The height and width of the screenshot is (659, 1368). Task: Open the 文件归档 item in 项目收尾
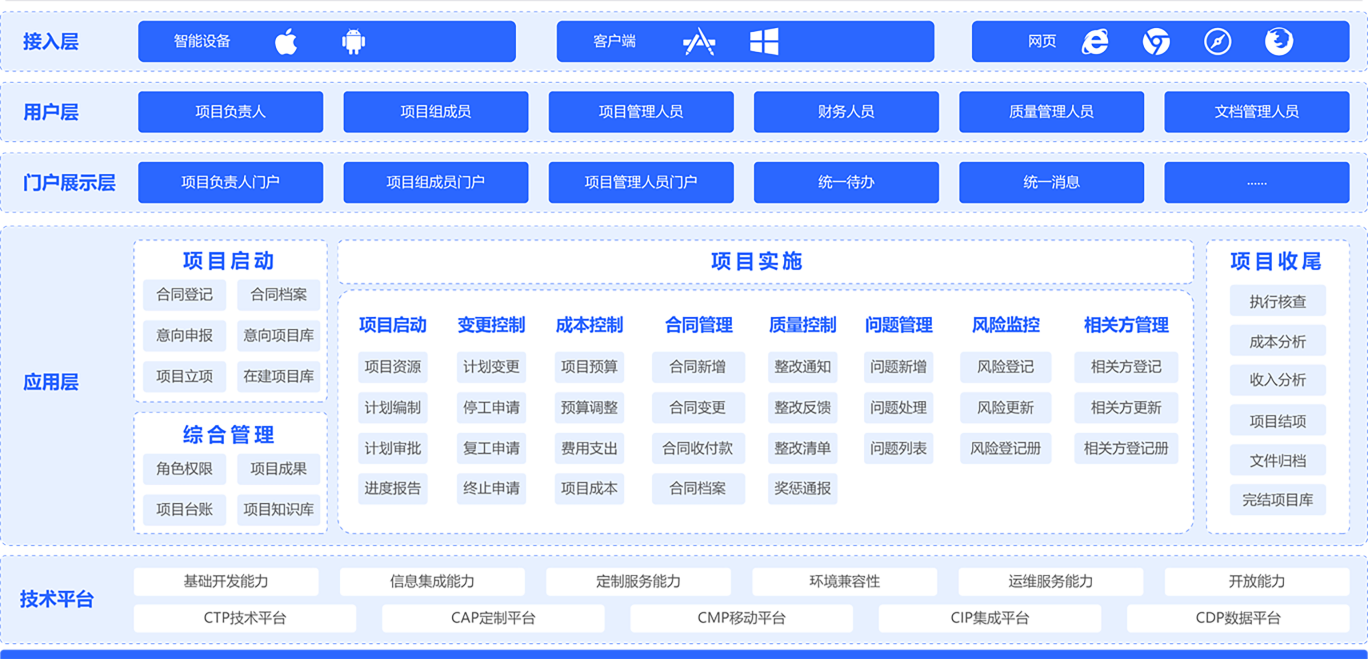(x=1277, y=459)
